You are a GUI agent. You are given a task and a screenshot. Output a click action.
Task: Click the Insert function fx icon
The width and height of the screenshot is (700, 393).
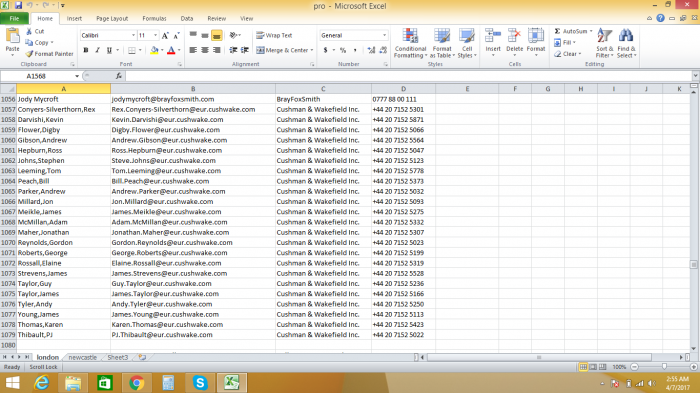tap(119, 76)
